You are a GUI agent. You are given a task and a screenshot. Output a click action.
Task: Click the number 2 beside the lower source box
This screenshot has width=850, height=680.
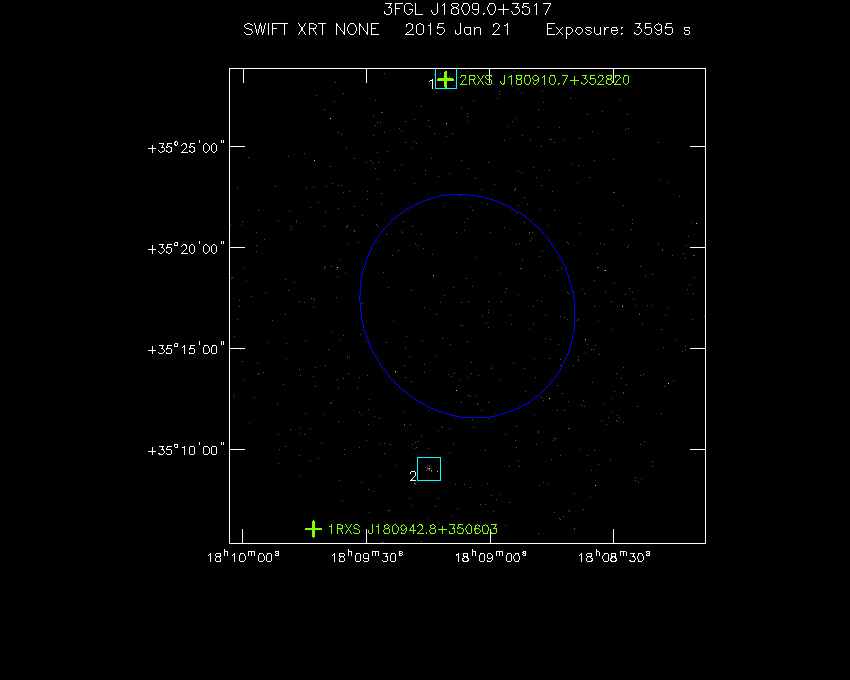pos(413,476)
